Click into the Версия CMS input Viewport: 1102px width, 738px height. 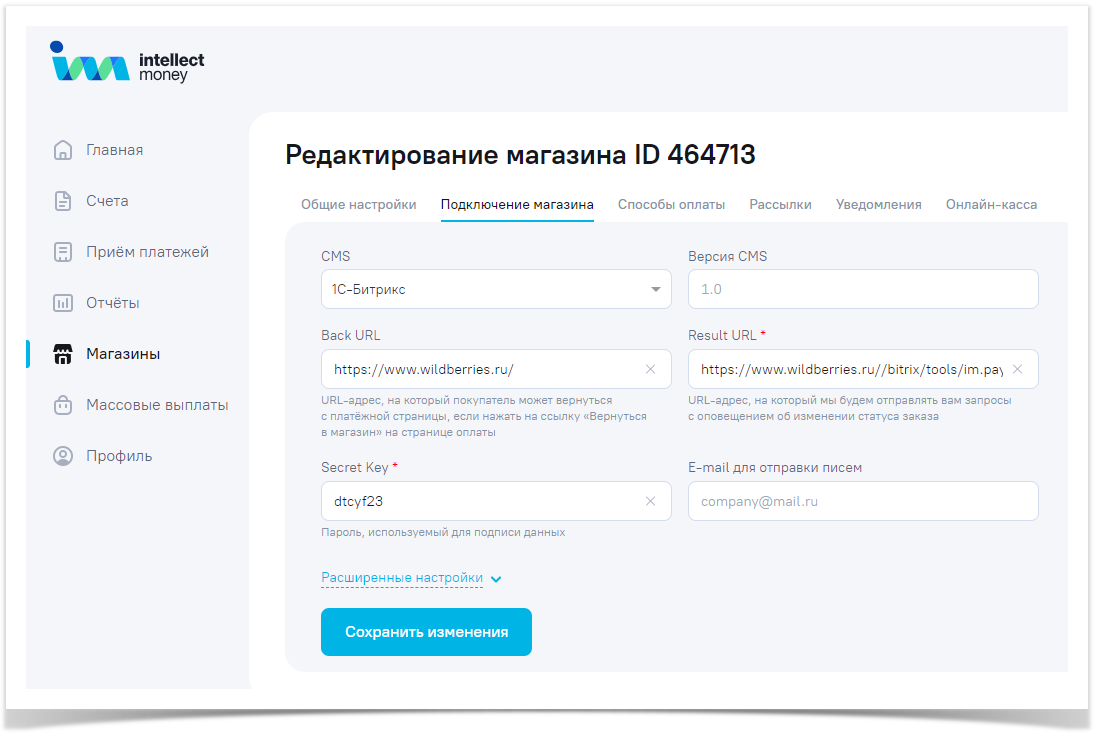point(862,289)
